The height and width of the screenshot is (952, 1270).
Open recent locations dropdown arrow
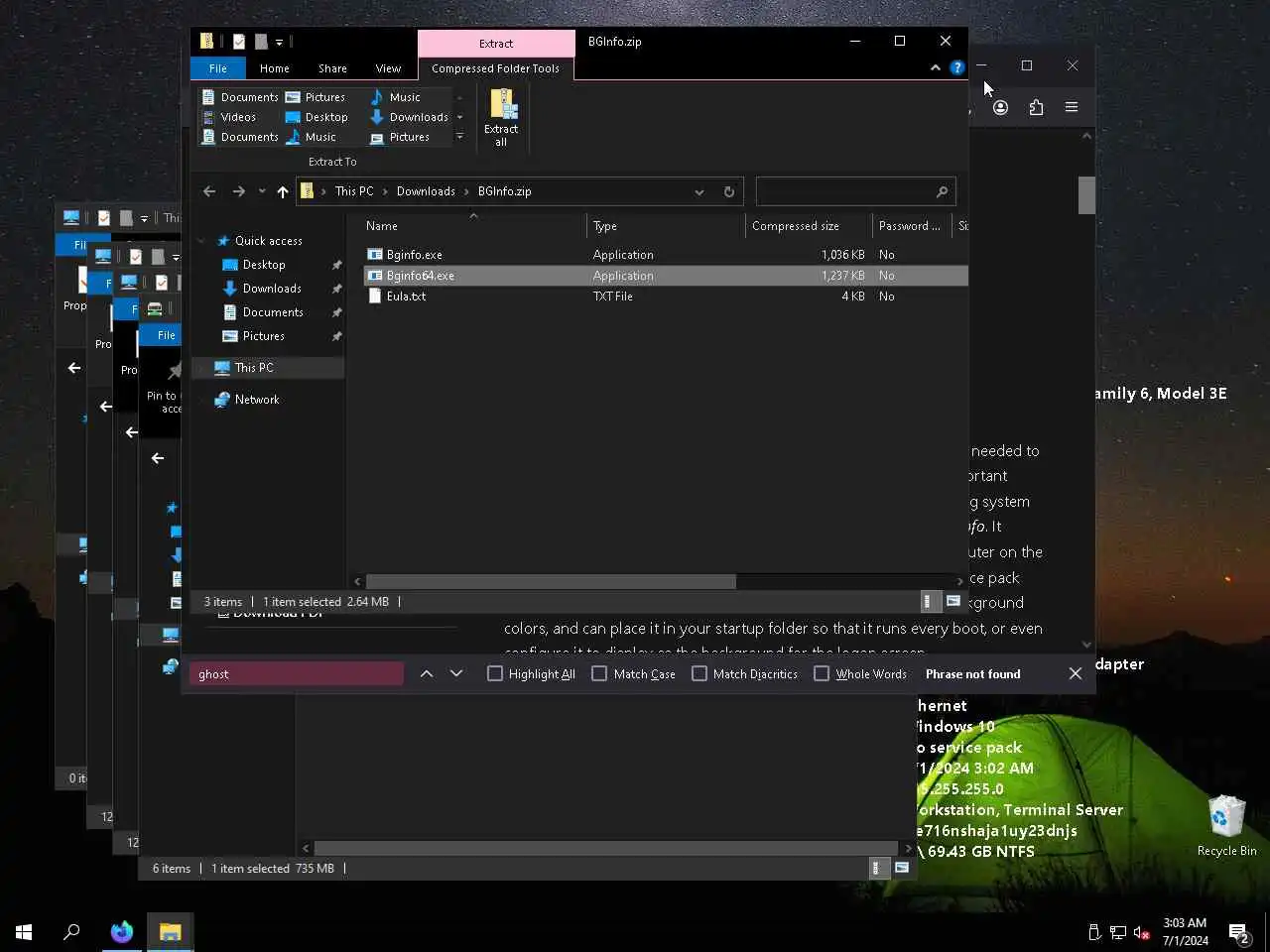(262, 191)
